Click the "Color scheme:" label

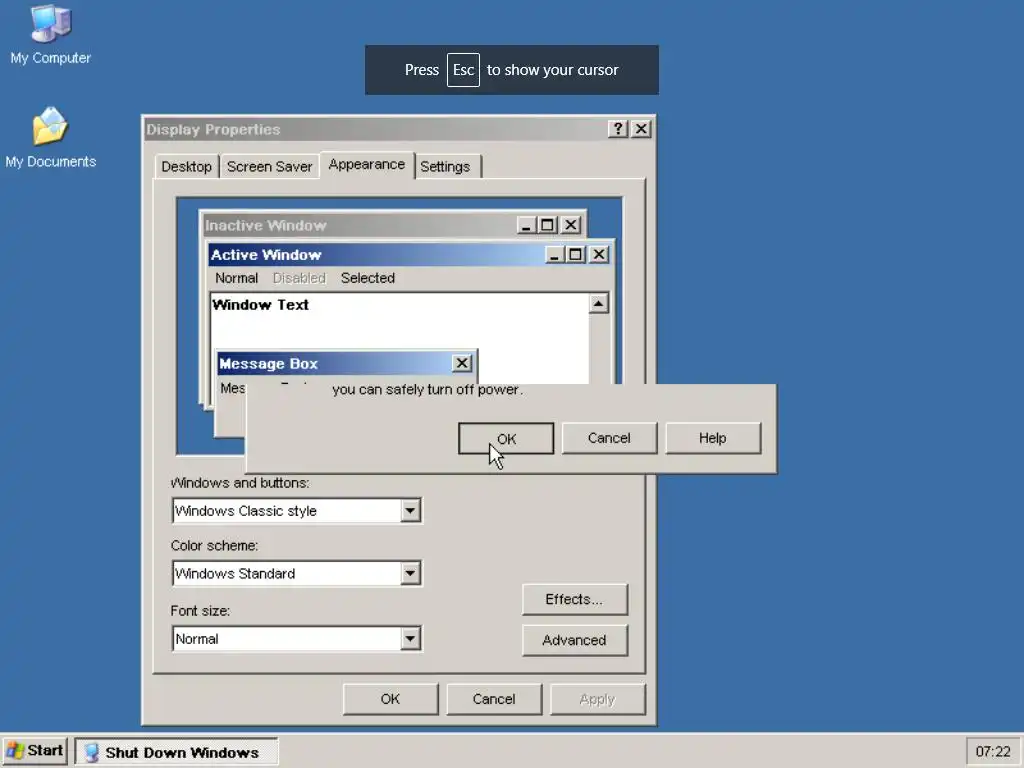[214, 545]
